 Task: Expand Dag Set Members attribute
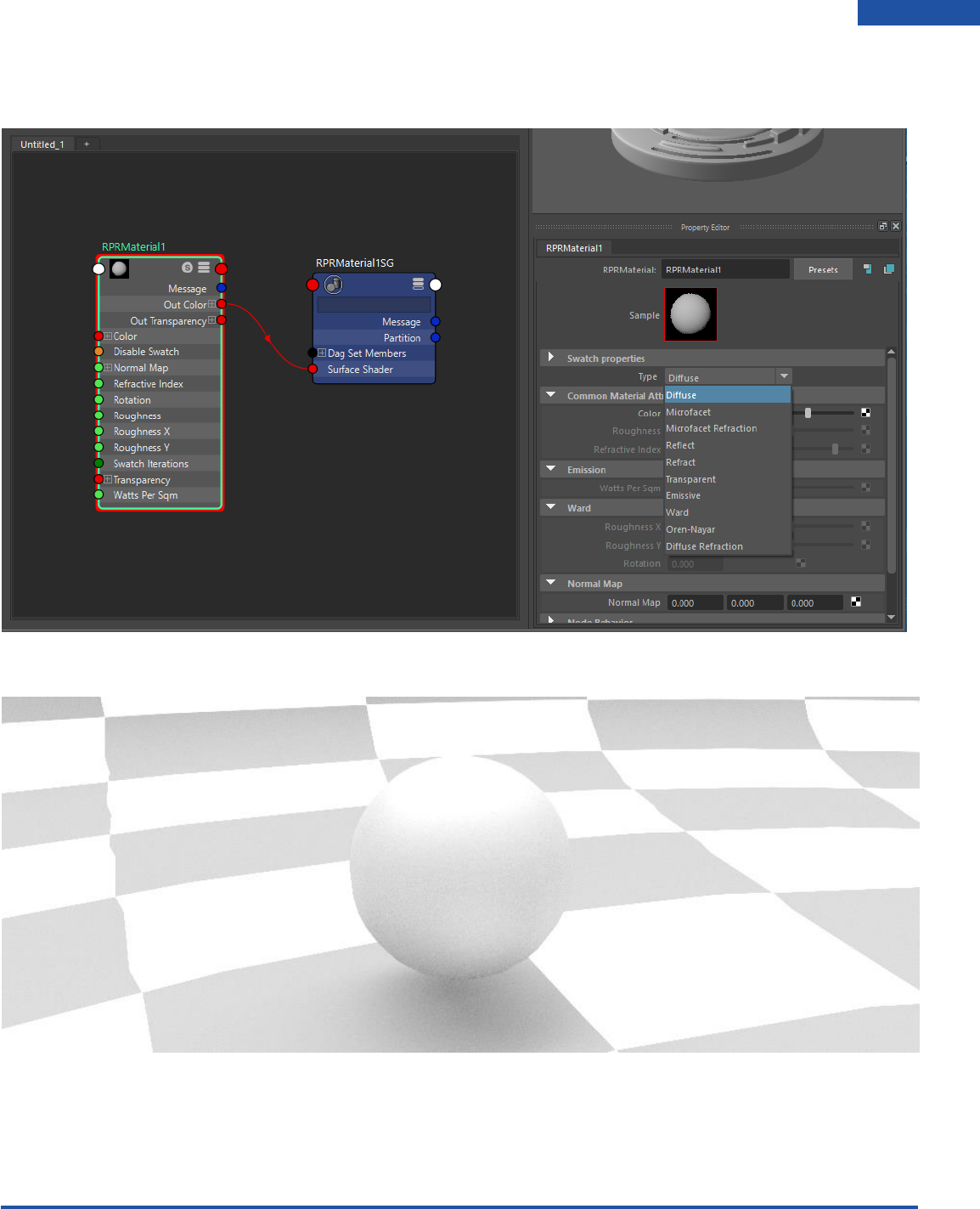[323, 353]
